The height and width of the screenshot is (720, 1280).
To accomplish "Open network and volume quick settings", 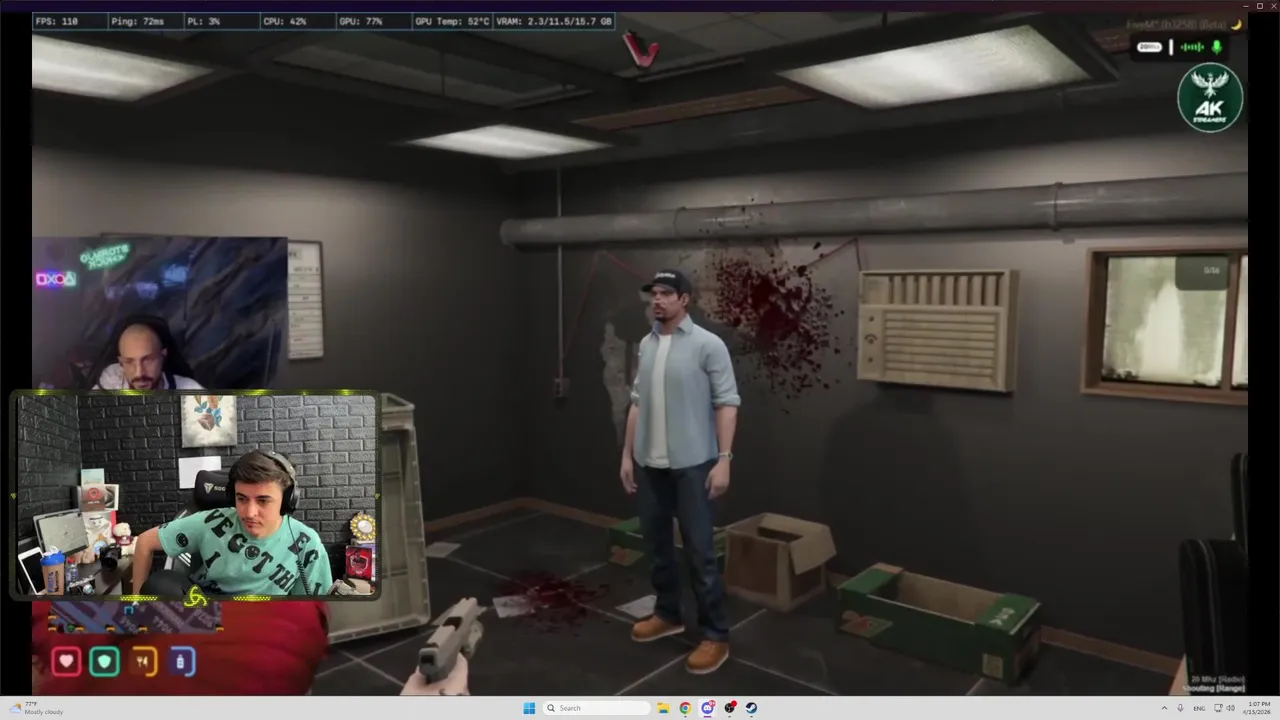I will pos(1224,708).
